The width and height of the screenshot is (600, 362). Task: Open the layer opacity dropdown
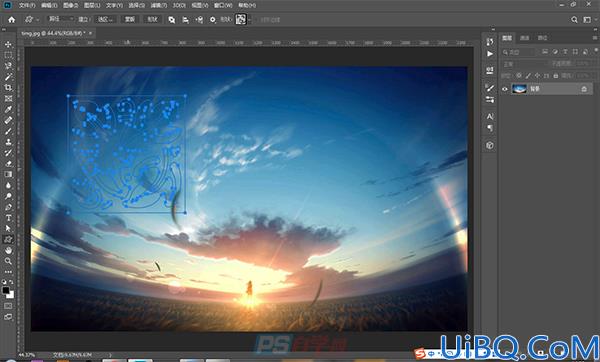(x=584, y=64)
